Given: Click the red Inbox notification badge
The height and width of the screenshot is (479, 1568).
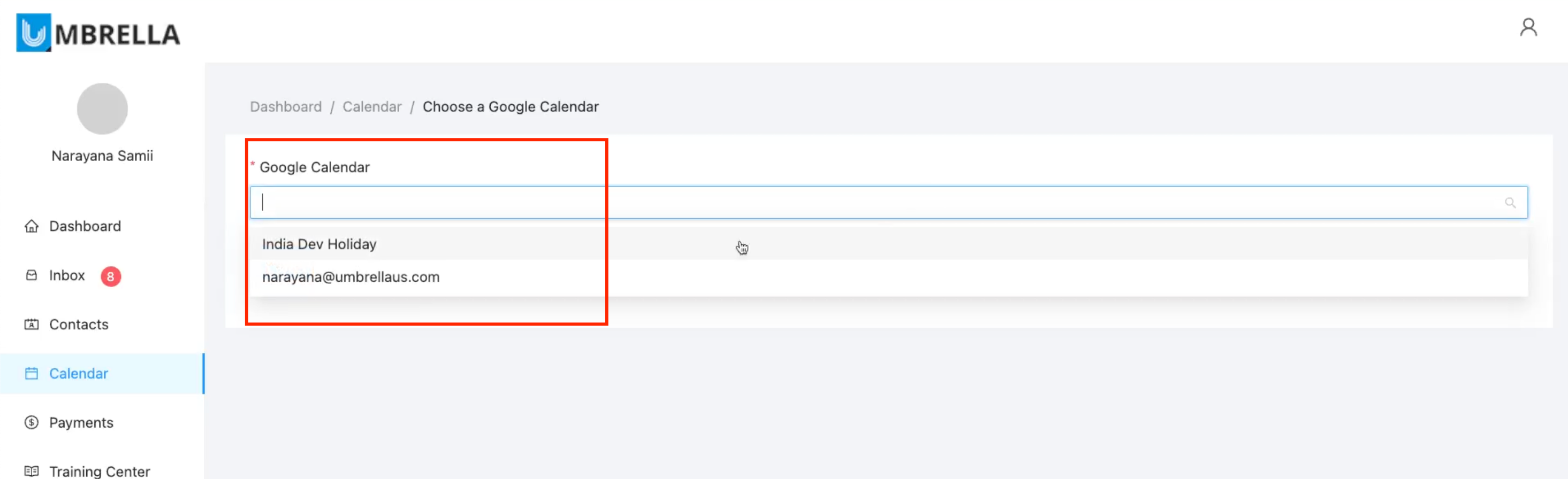Looking at the screenshot, I should point(110,276).
